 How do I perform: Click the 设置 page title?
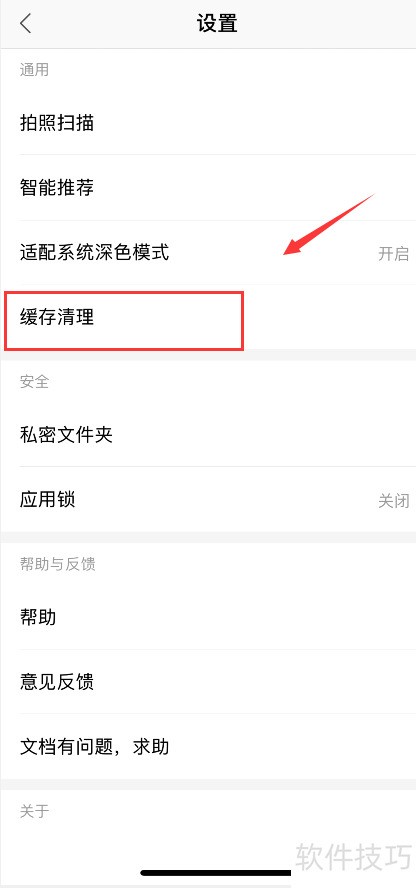pyautogui.click(x=217, y=24)
